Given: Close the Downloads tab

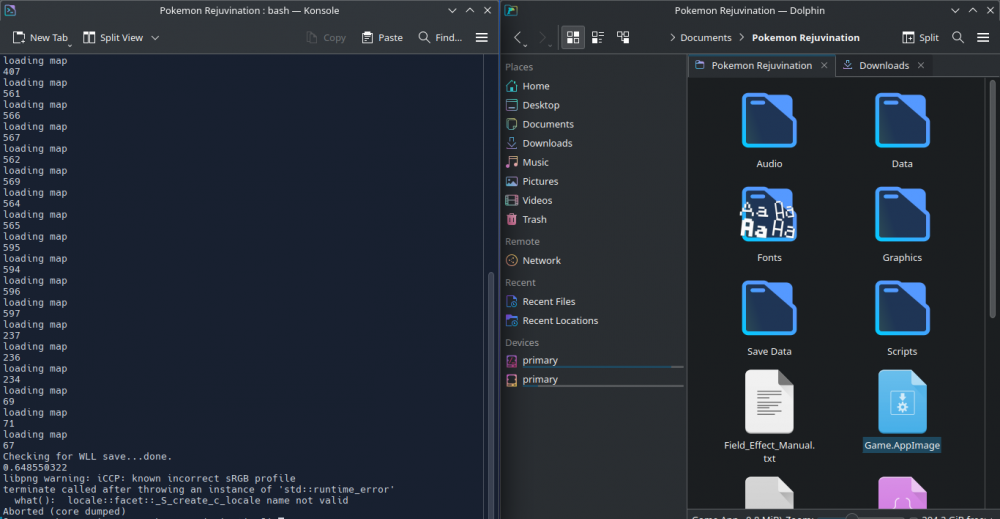Looking at the screenshot, I should (921, 66).
